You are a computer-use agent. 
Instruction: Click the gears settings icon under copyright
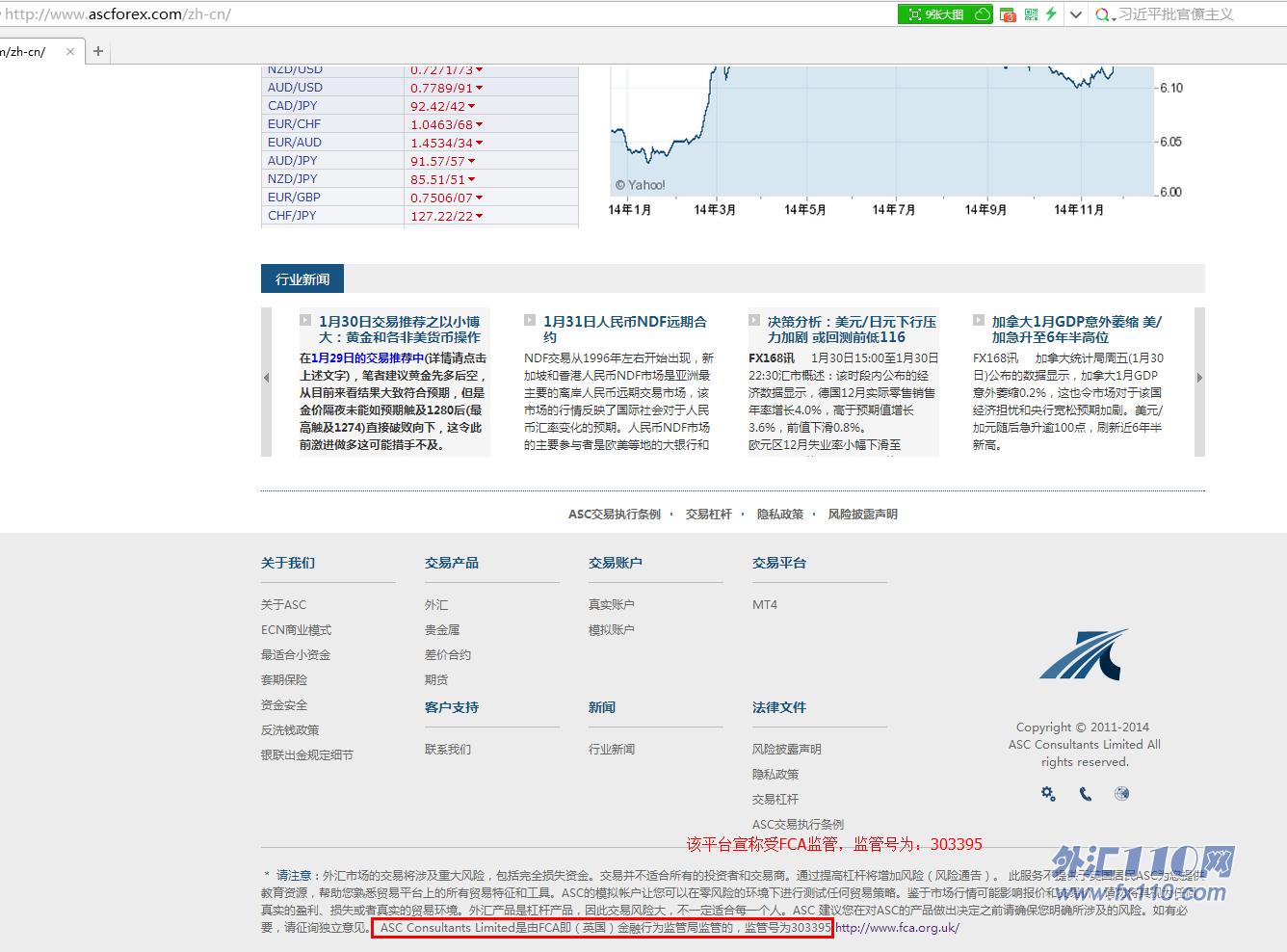tap(1048, 794)
